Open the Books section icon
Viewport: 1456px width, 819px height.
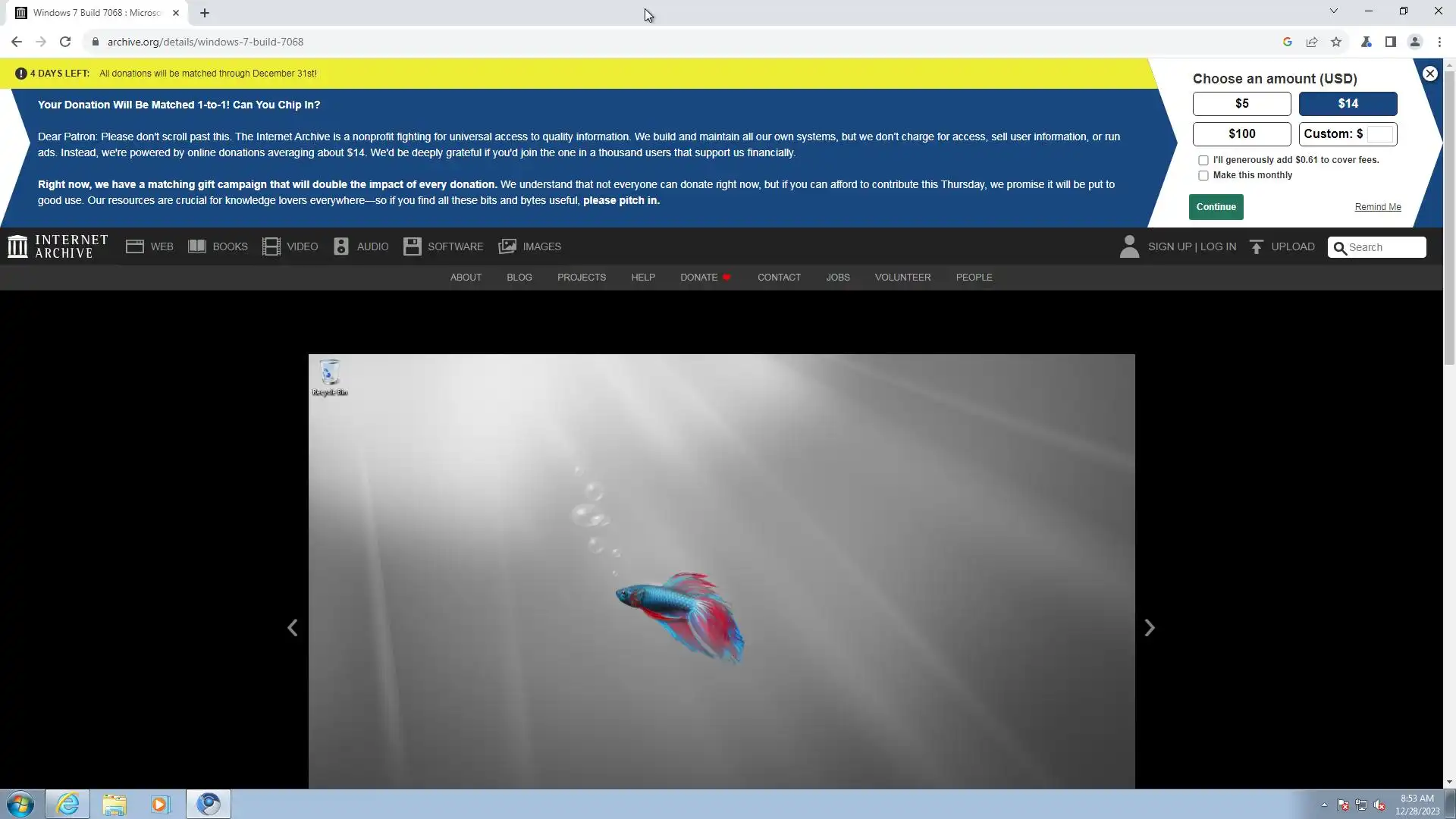197,246
